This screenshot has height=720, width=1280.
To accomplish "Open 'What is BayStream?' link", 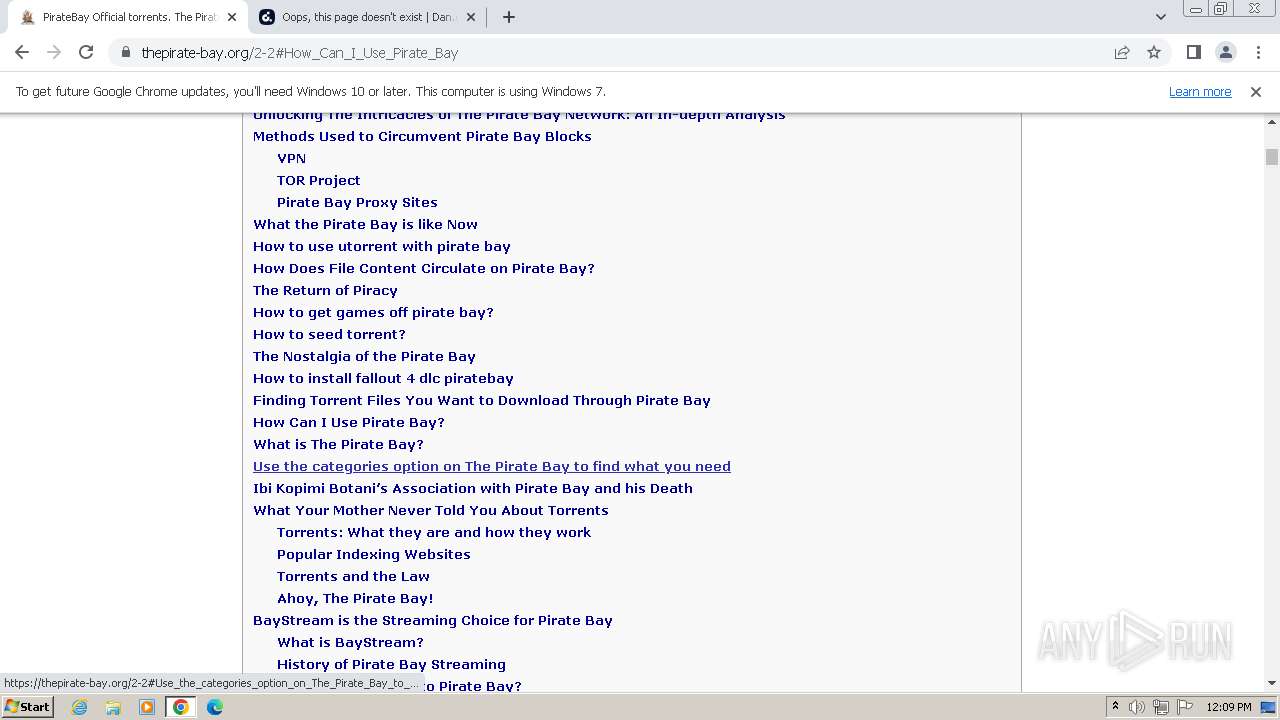I will pos(350,642).
